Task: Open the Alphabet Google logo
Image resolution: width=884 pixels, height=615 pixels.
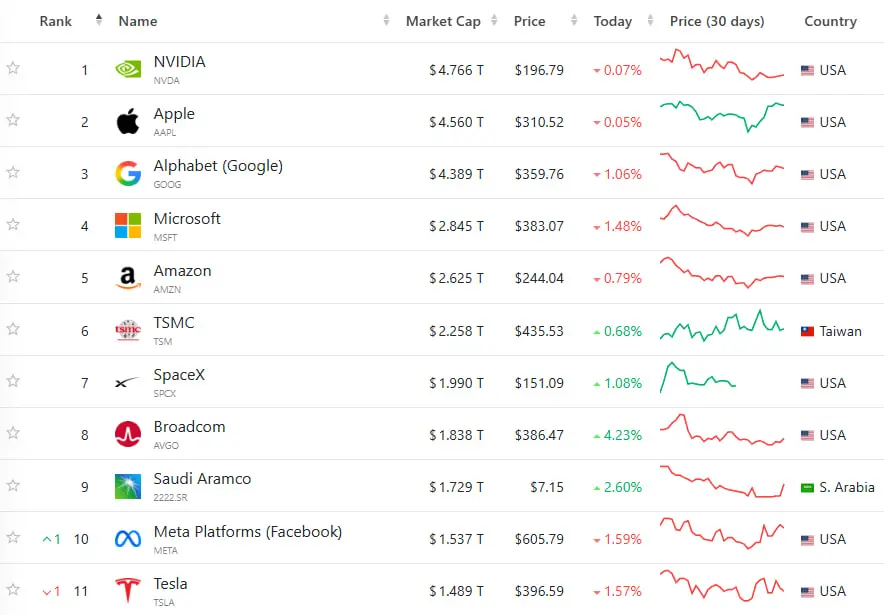Action: coord(128,174)
